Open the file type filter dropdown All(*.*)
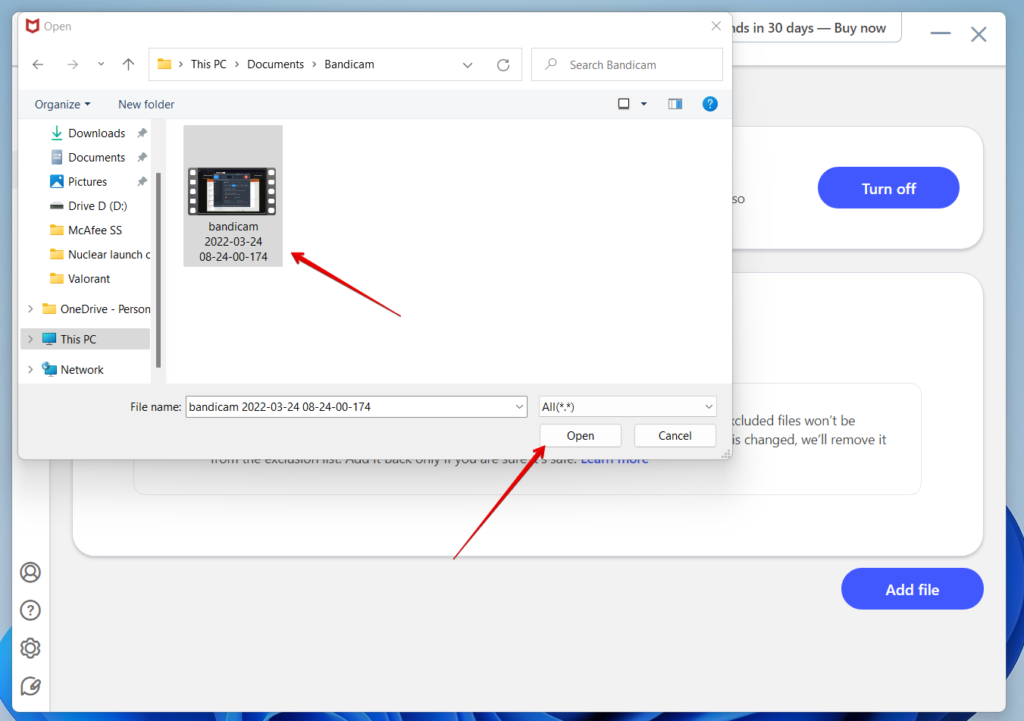The width and height of the screenshot is (1024, 721). pyautogui.click(x=627, y=406)
